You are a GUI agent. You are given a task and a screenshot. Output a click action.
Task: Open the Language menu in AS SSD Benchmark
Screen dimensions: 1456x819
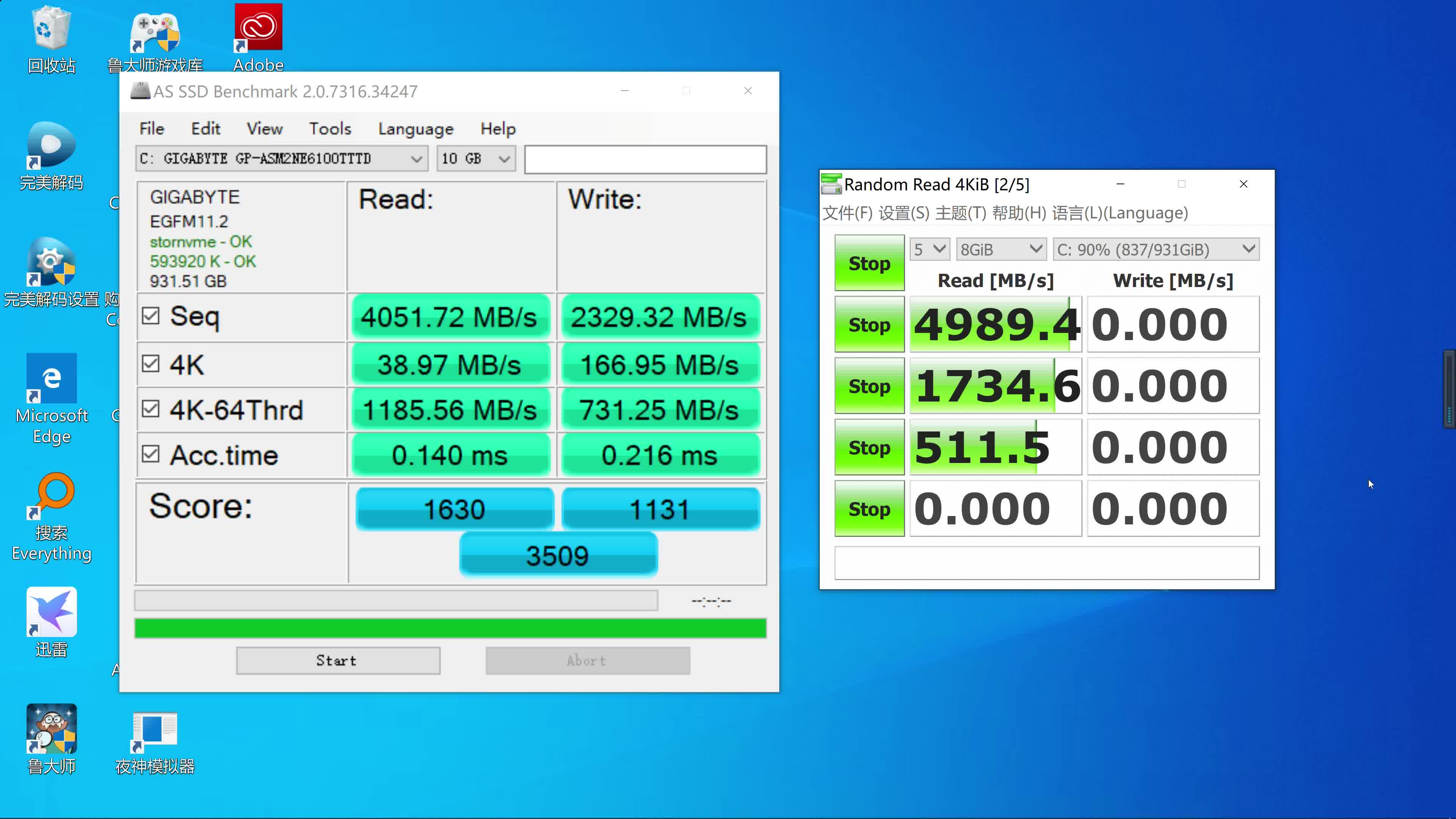415,128
